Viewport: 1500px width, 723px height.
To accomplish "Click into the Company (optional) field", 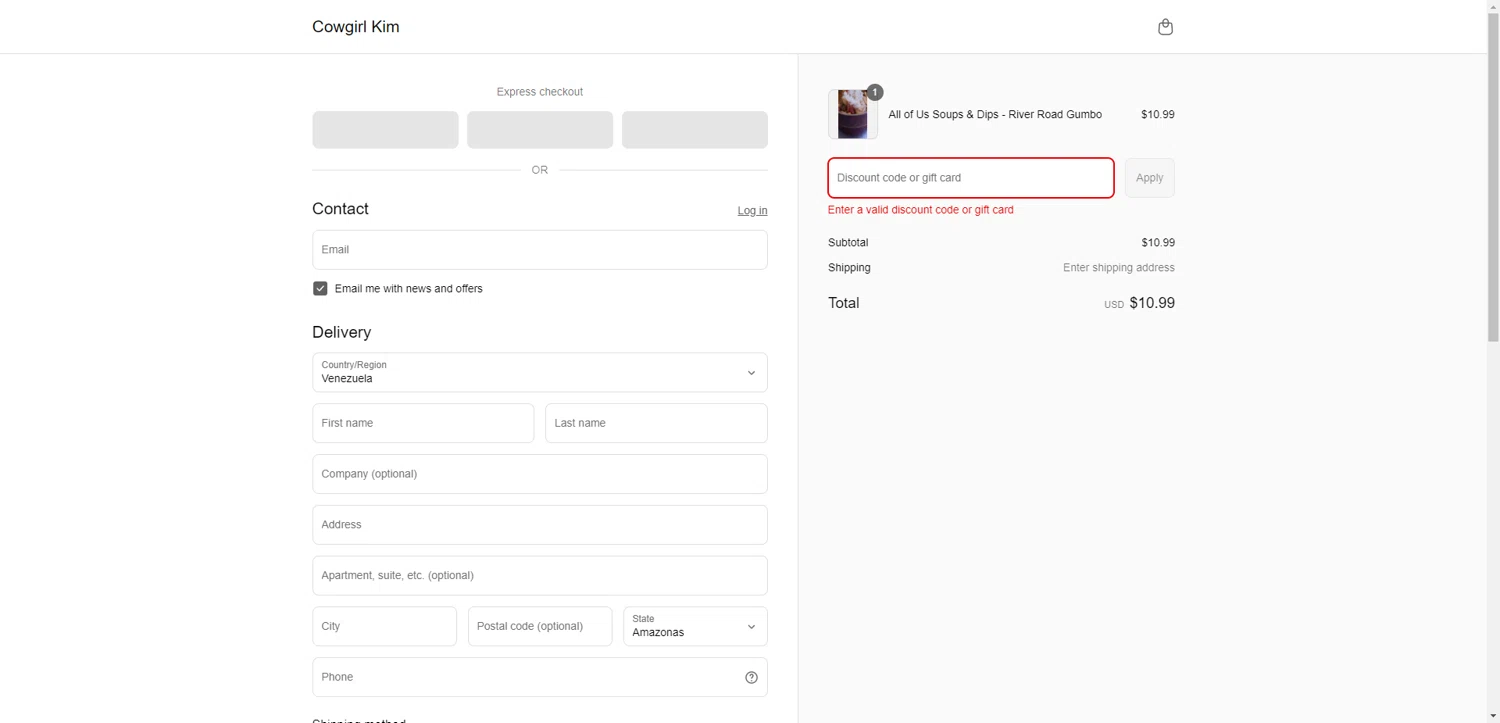I will [x=540, y=474].
